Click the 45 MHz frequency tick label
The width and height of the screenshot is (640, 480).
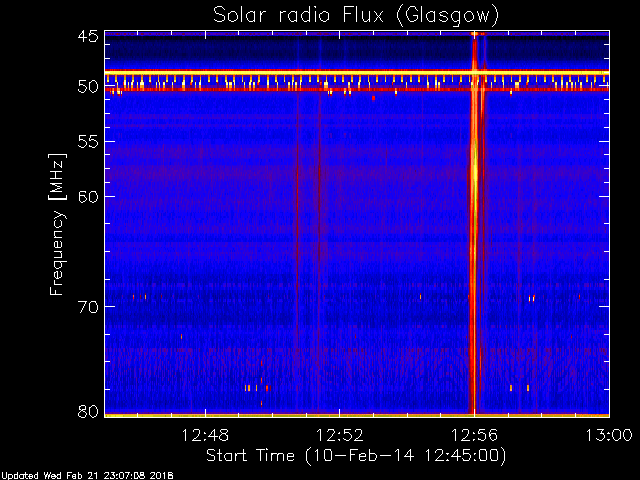88,37
